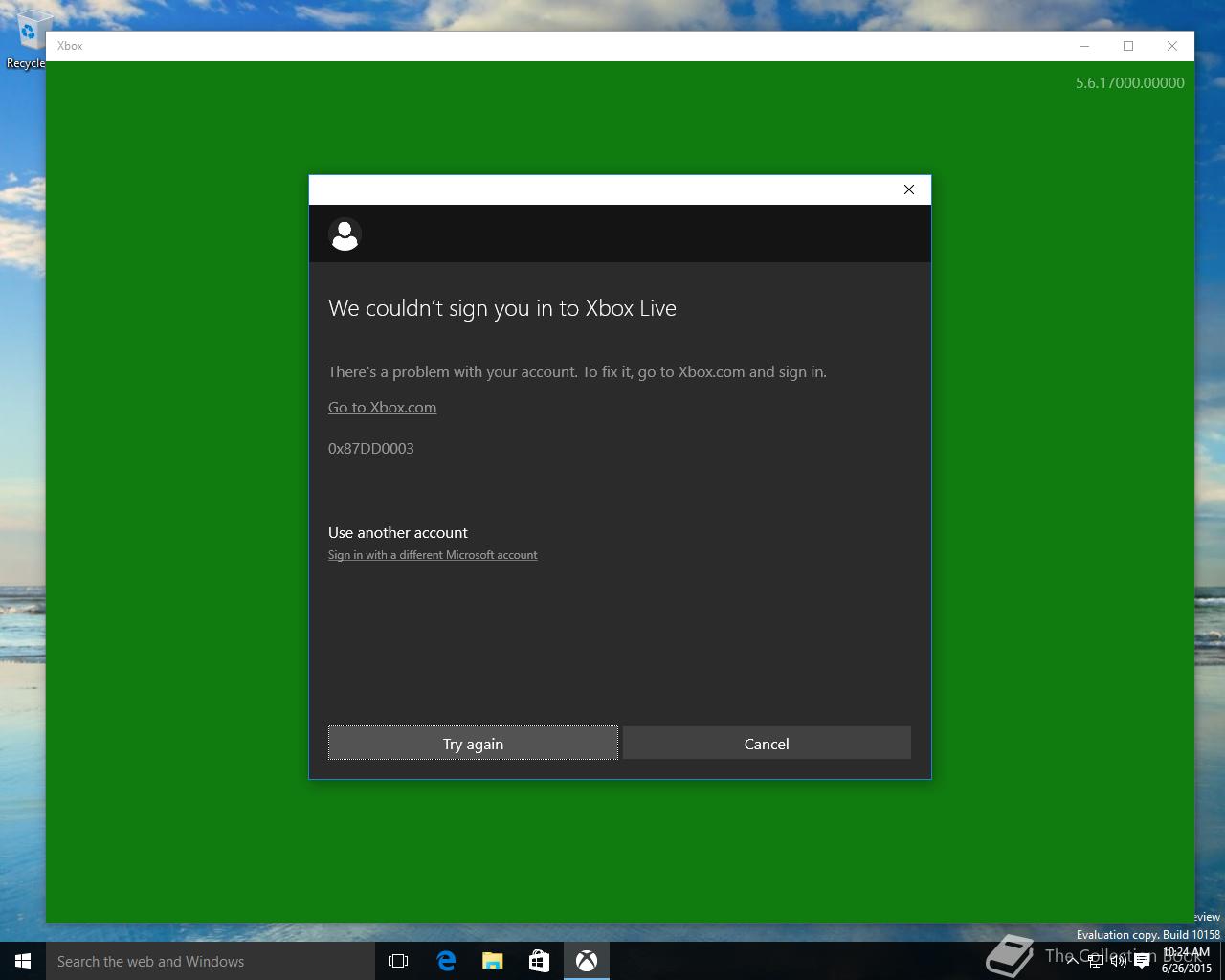Click the Try again button

pos(473,744)
